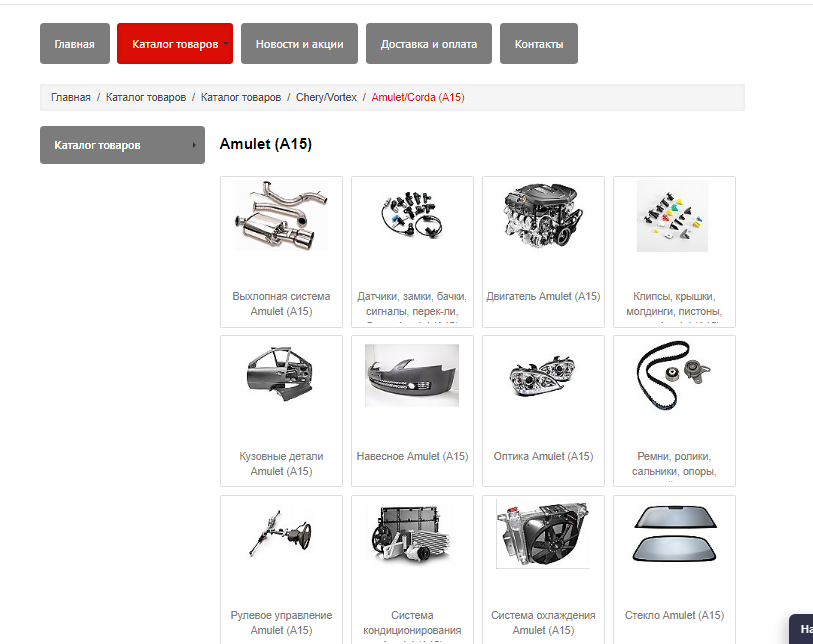Click the headlights product image

click(x=543, y=375)
